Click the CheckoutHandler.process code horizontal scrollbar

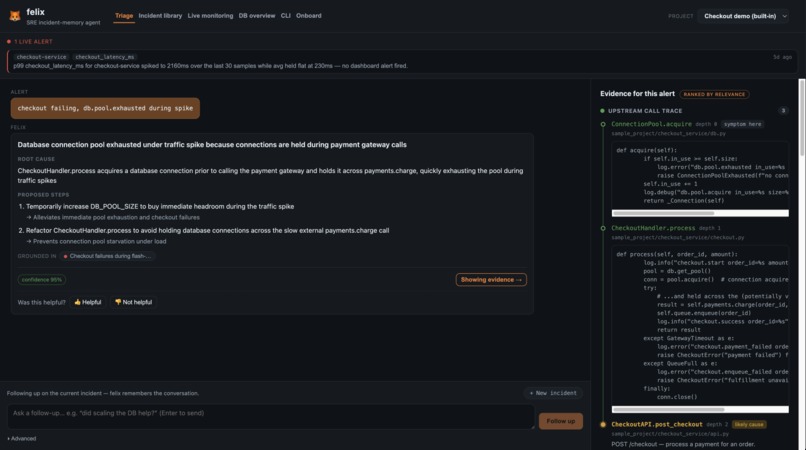668,410
